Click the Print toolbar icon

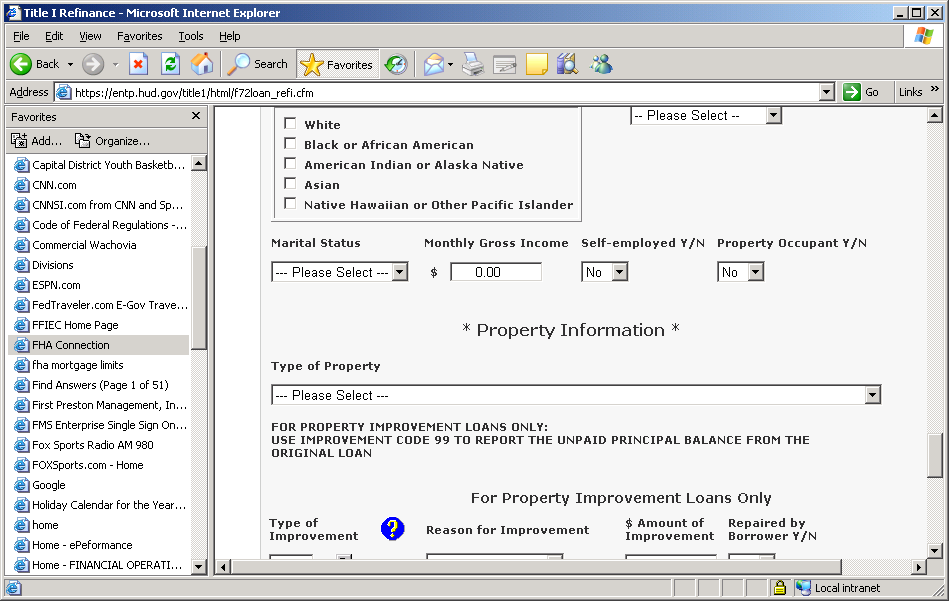(x=473, y=64)
